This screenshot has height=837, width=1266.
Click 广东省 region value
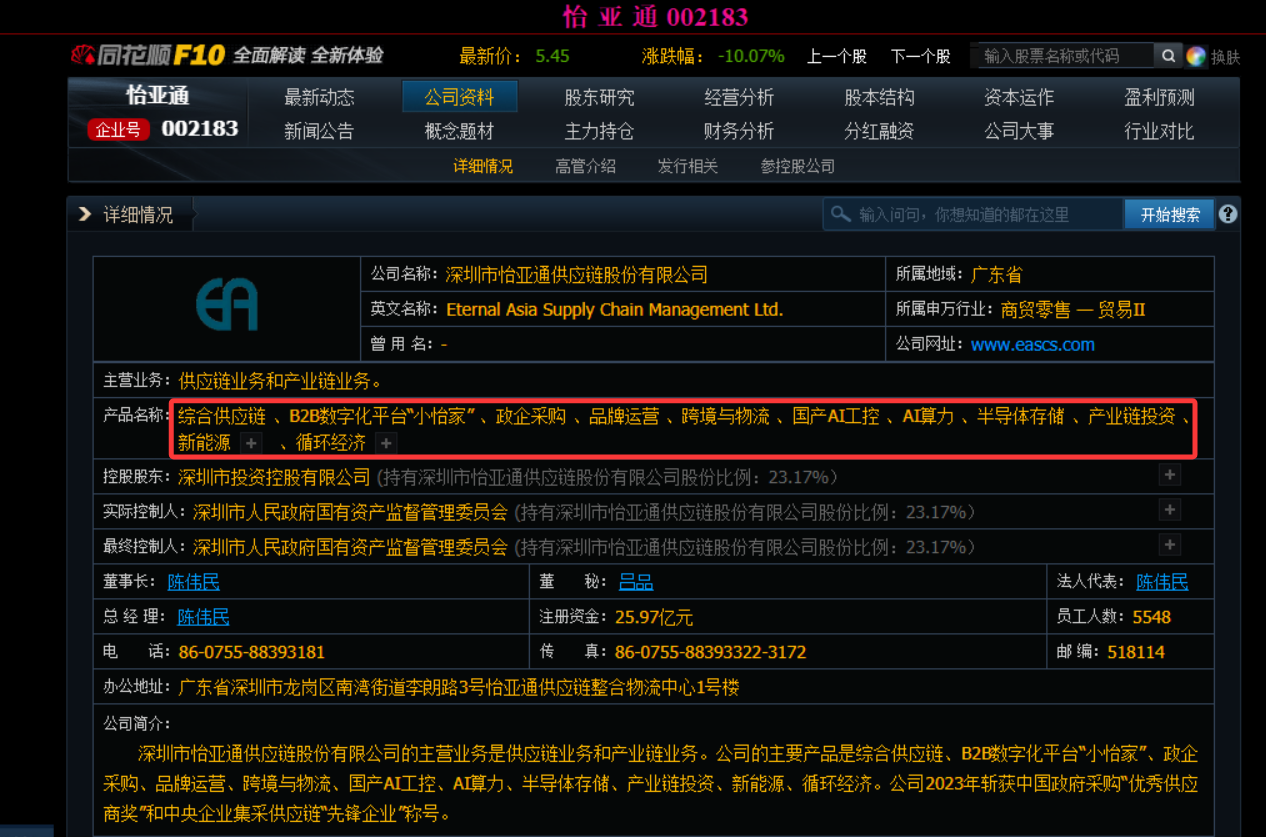point(996,274)
